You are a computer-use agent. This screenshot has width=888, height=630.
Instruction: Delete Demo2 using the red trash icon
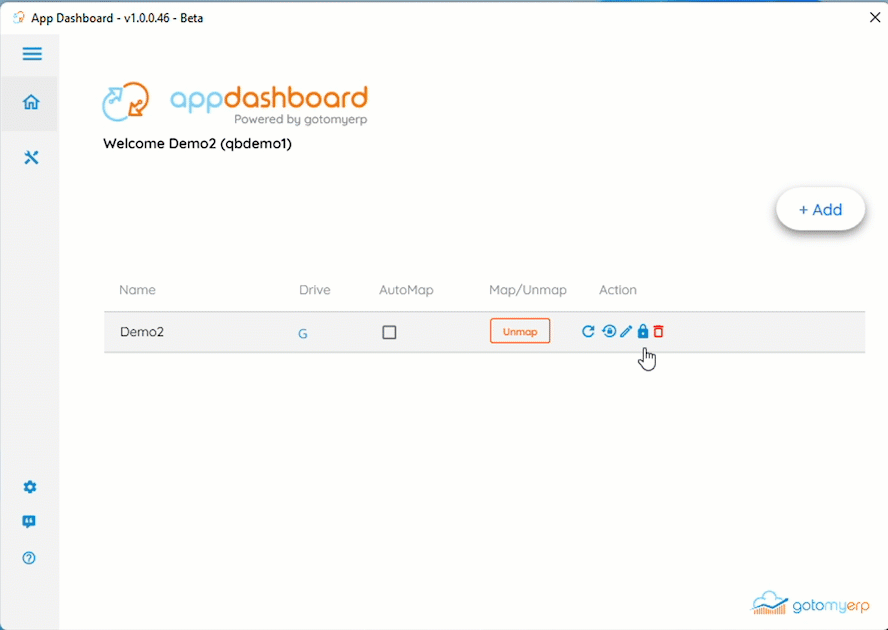[x=658, y=331]
